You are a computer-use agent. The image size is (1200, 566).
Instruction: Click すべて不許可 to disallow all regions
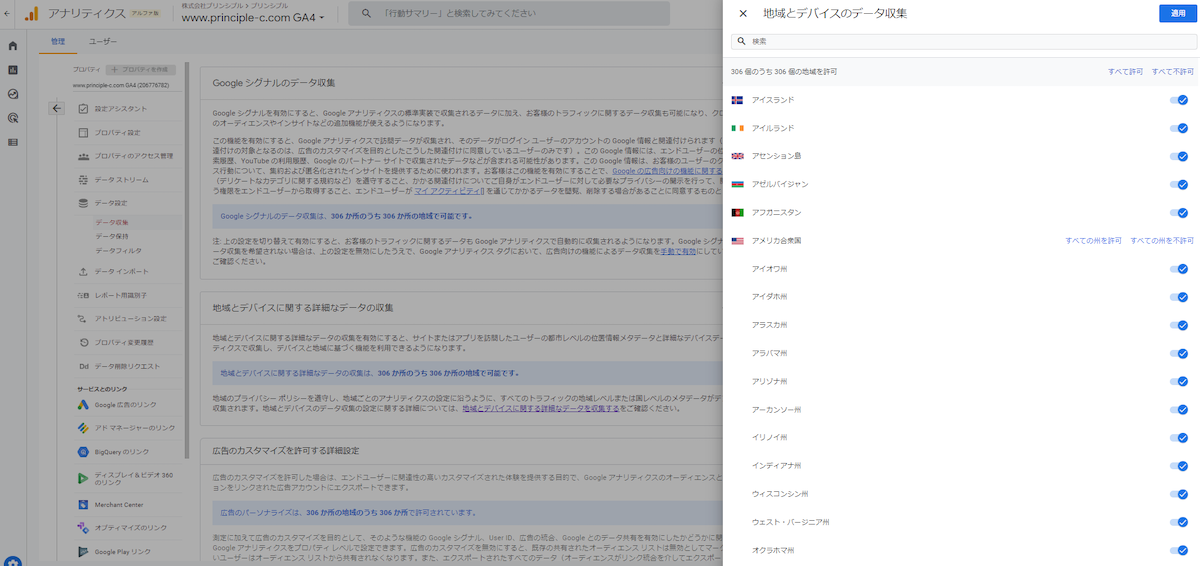[x=1172, y=72]
